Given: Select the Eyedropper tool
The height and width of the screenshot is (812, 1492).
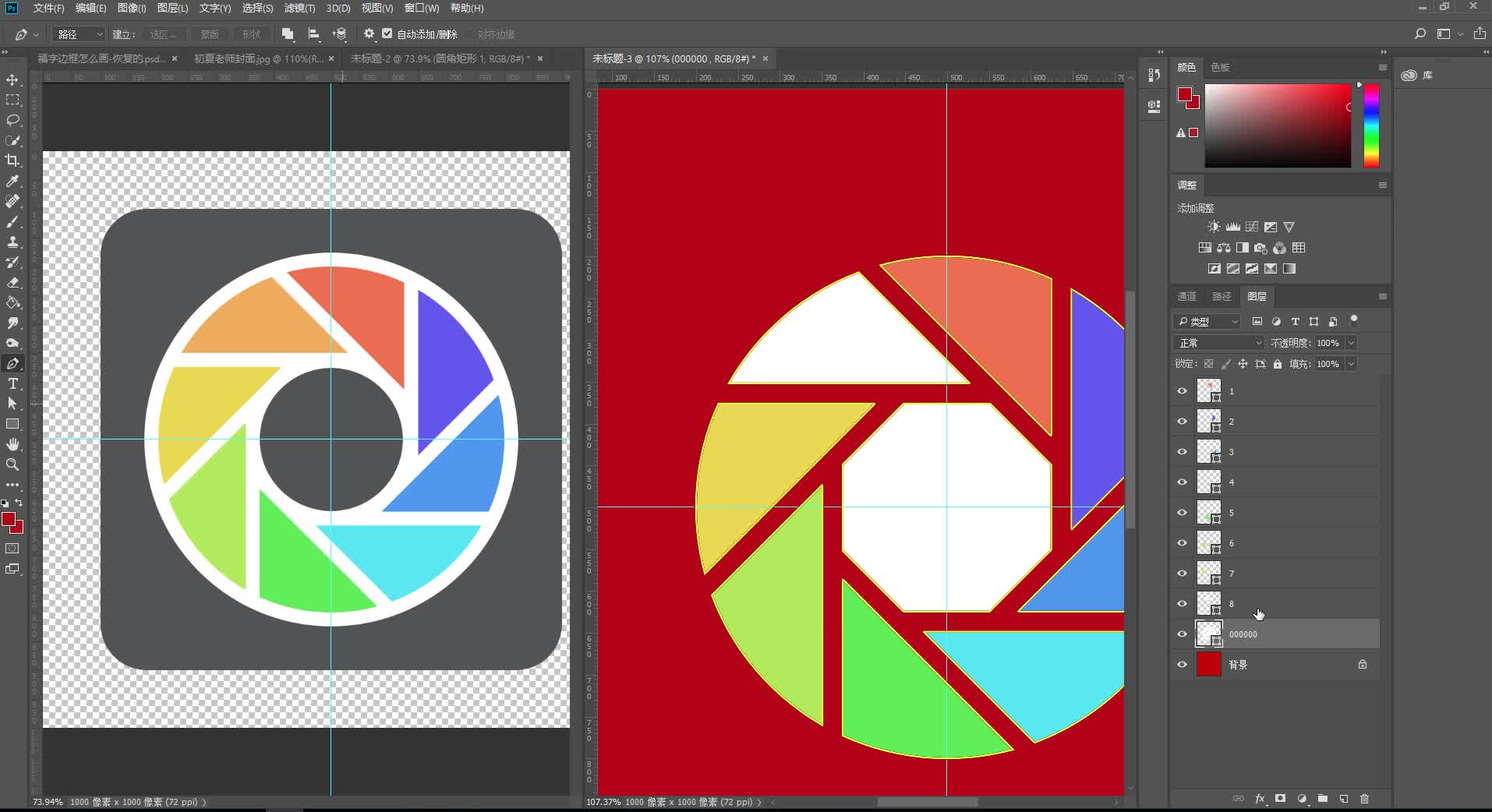Looking at the screenshot, I should pyautogui.click(x=12, y=181).
